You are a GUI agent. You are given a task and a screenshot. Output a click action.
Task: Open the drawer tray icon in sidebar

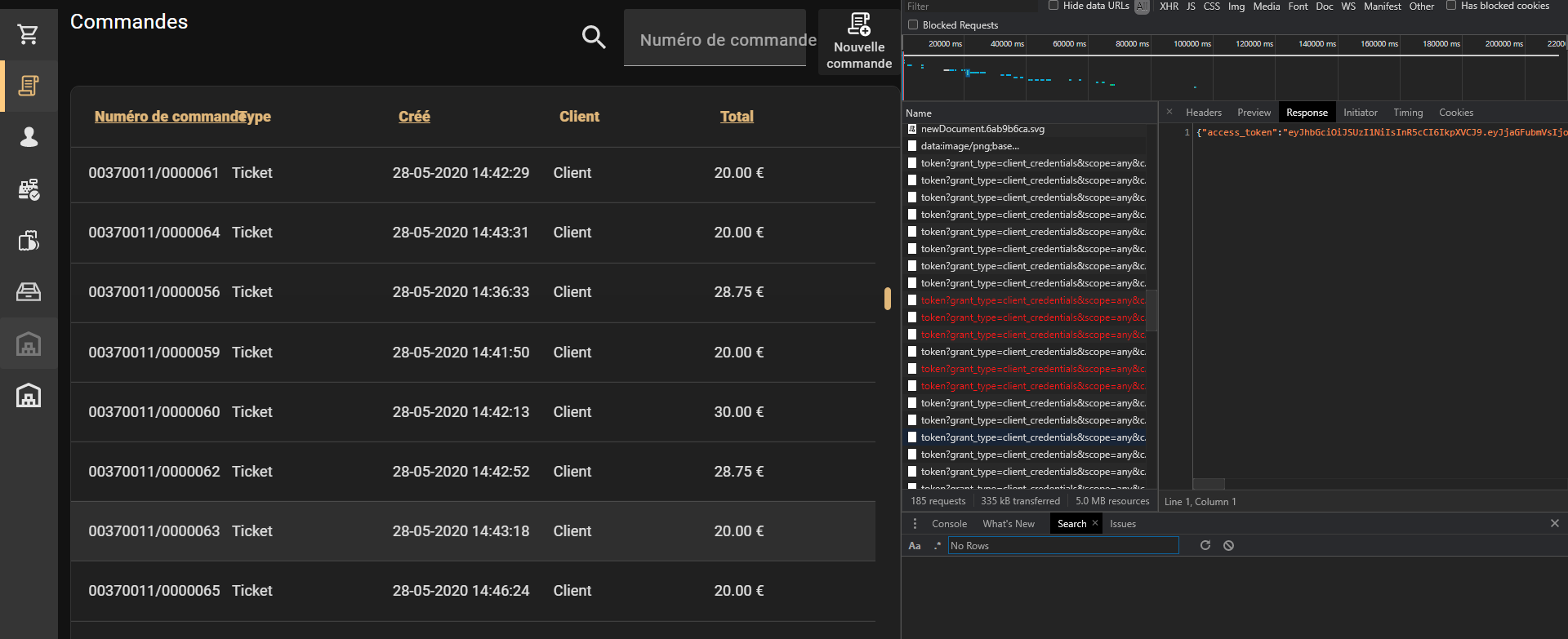click(x=29, y=292)
